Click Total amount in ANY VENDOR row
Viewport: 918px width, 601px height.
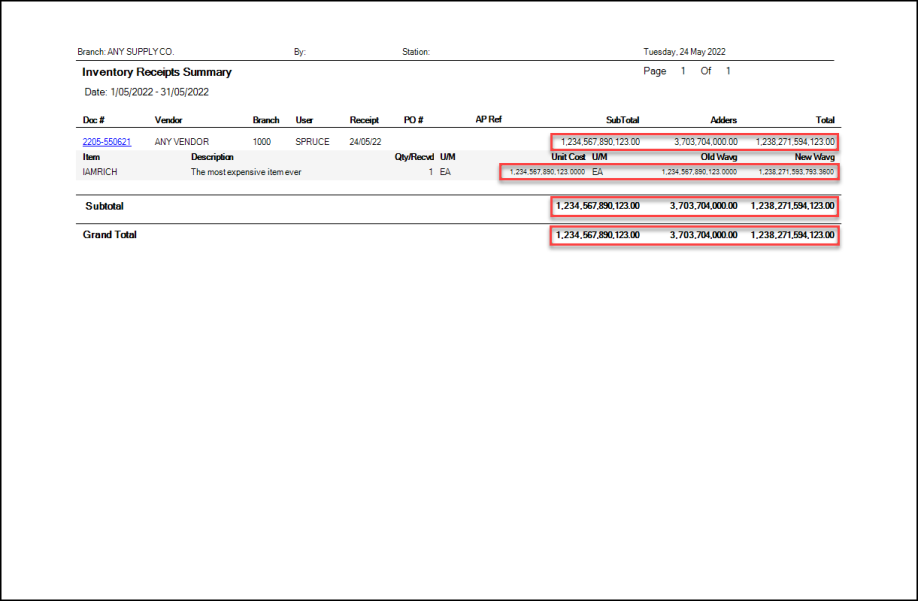click(x=795, y=142)
